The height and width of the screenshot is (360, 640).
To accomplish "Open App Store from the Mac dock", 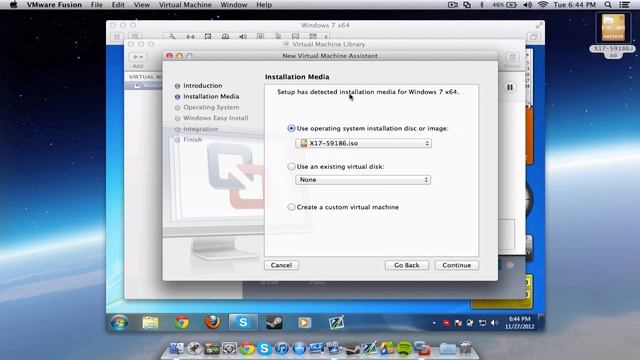I will (299, 348).
